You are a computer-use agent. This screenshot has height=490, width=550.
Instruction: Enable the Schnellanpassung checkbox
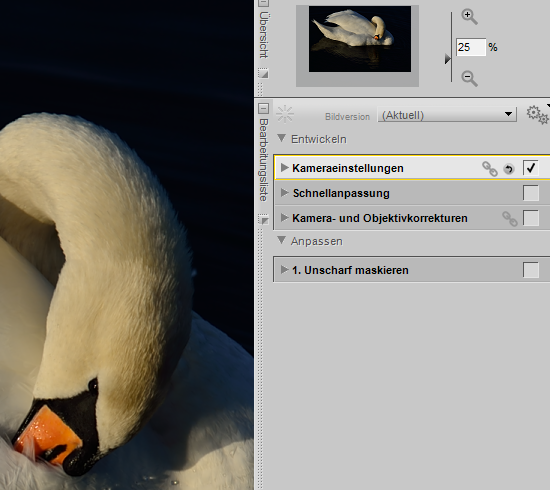tap(530, 193)
